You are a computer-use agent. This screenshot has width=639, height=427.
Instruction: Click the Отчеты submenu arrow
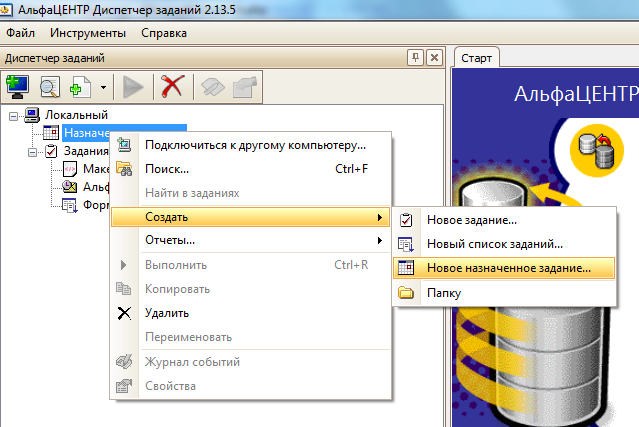(380, 240)
